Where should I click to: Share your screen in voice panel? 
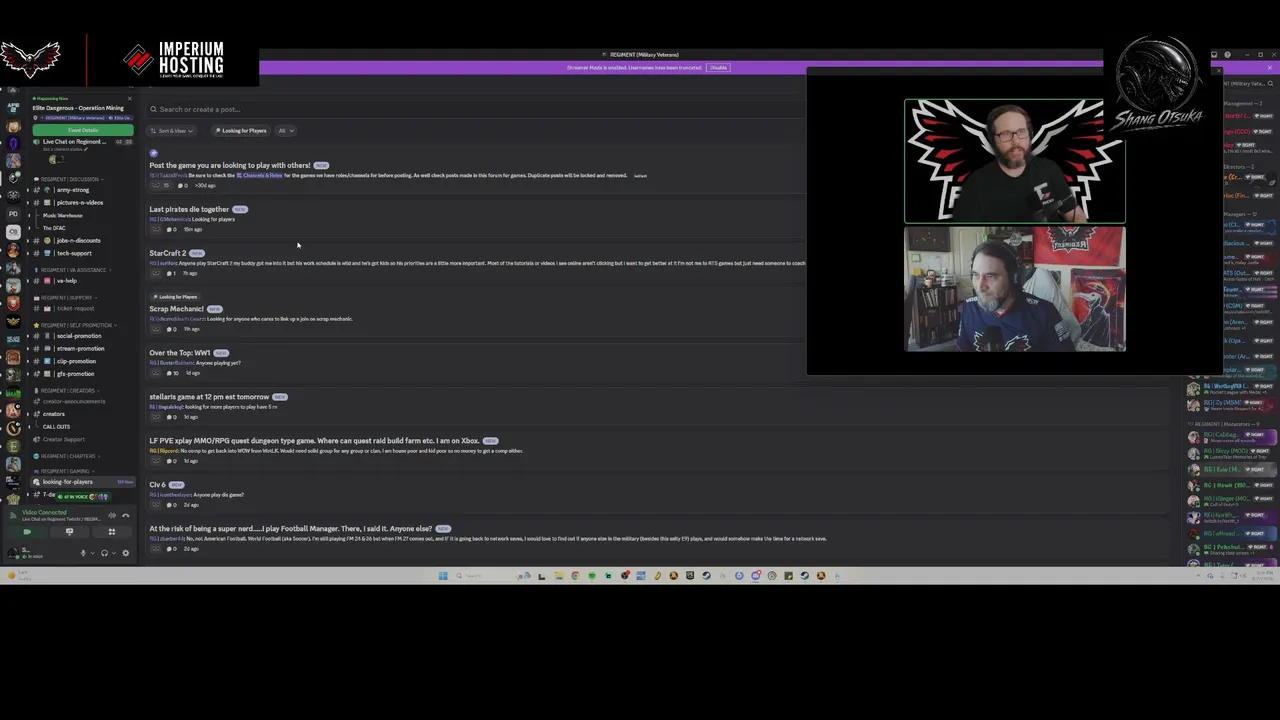[x=69, y=532]
